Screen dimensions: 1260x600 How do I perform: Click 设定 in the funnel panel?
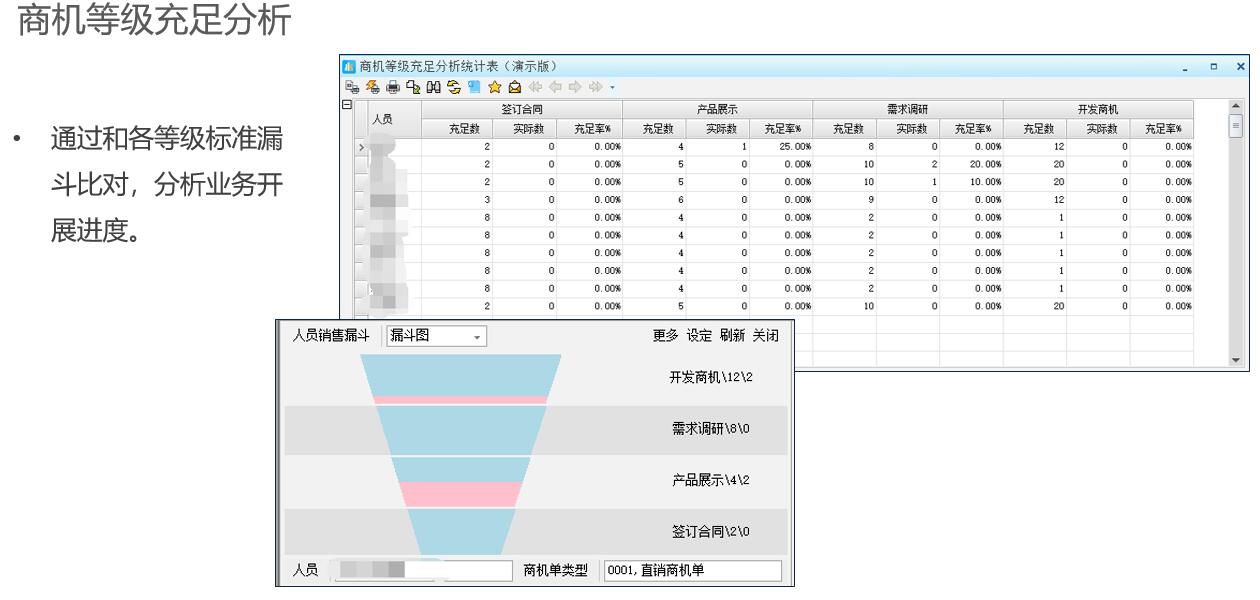[699, 336]
